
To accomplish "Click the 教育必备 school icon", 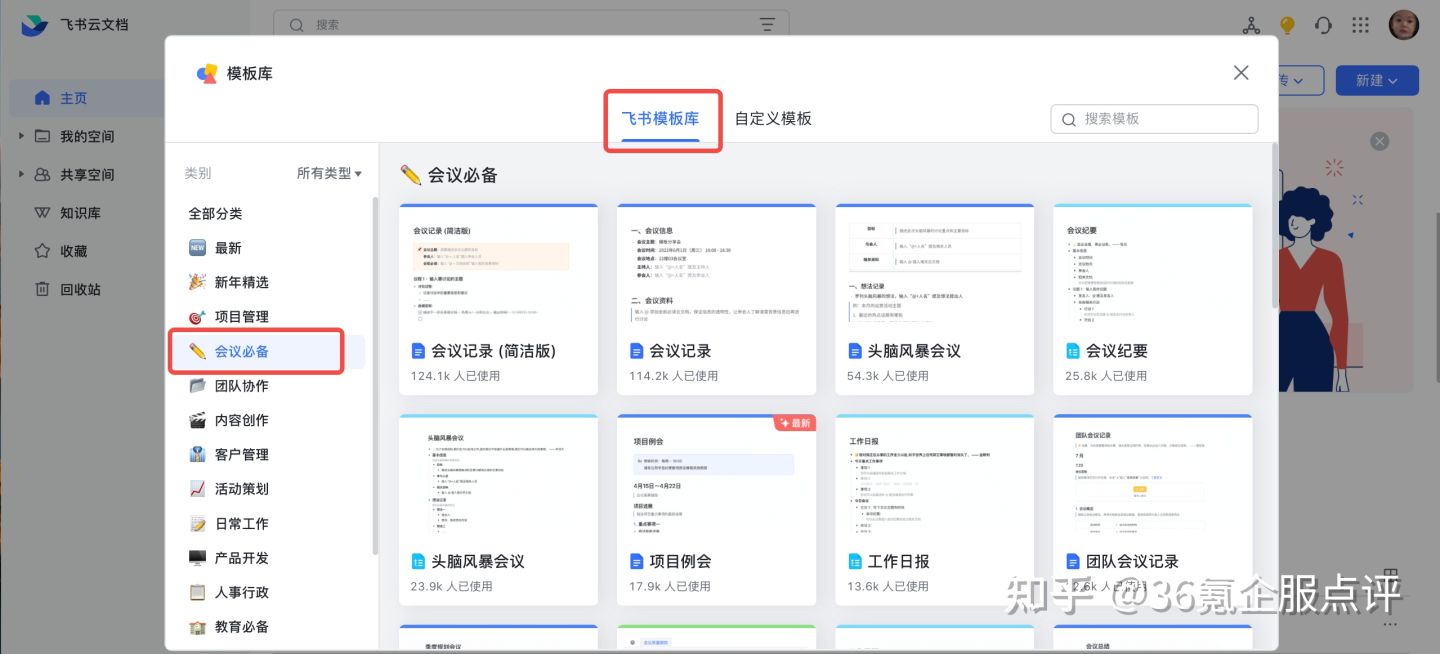I will coord(197,627).
